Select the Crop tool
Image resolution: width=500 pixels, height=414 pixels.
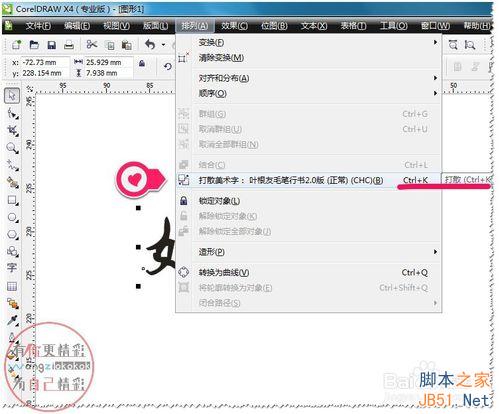(x=13, y=130)
